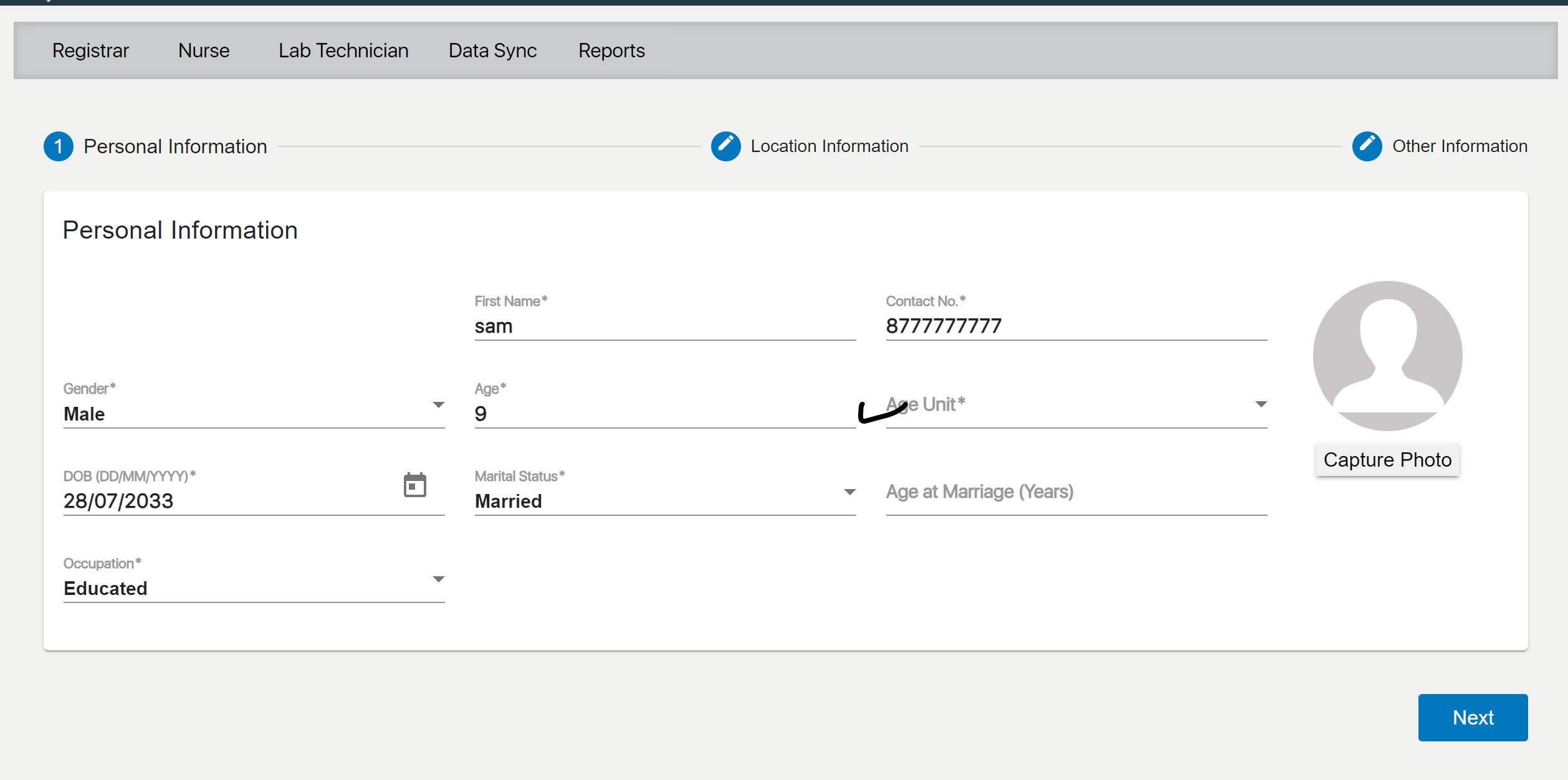This screenshot has height=780, width=1568.
Task: Click the Personal Information step number circle
Action: click(59, 146)
